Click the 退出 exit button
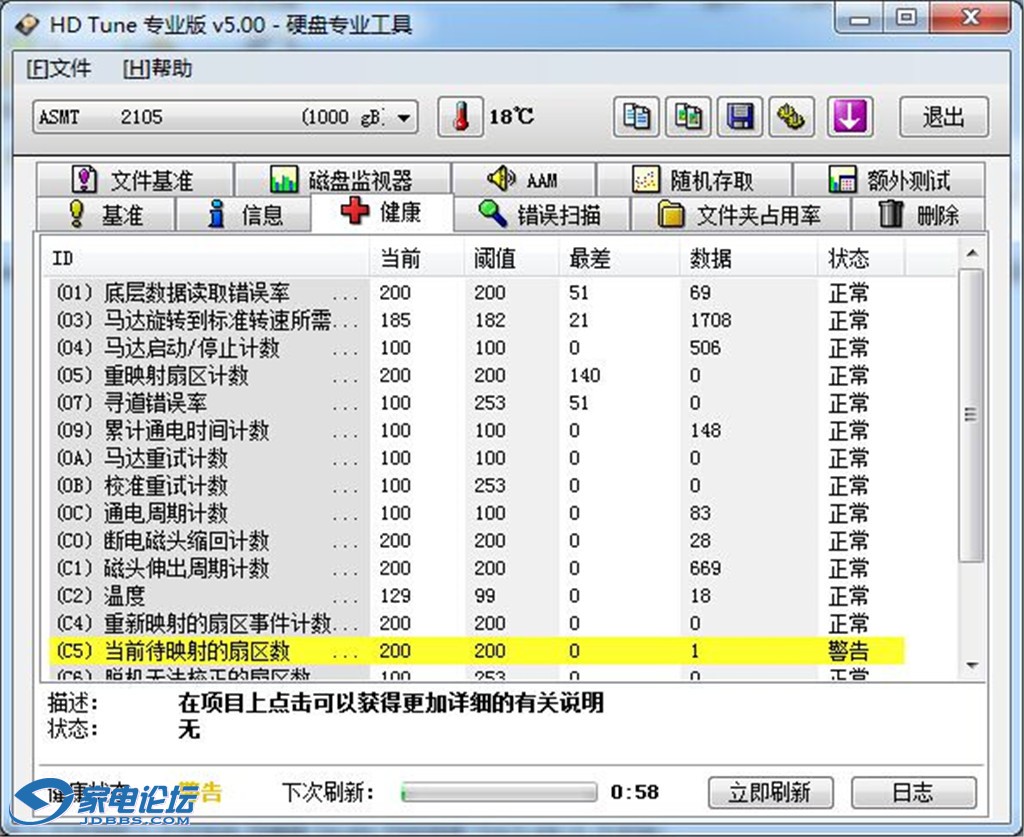Image resolution: width=1024 pixels, height=837 pixels. (x=943, y=117)
